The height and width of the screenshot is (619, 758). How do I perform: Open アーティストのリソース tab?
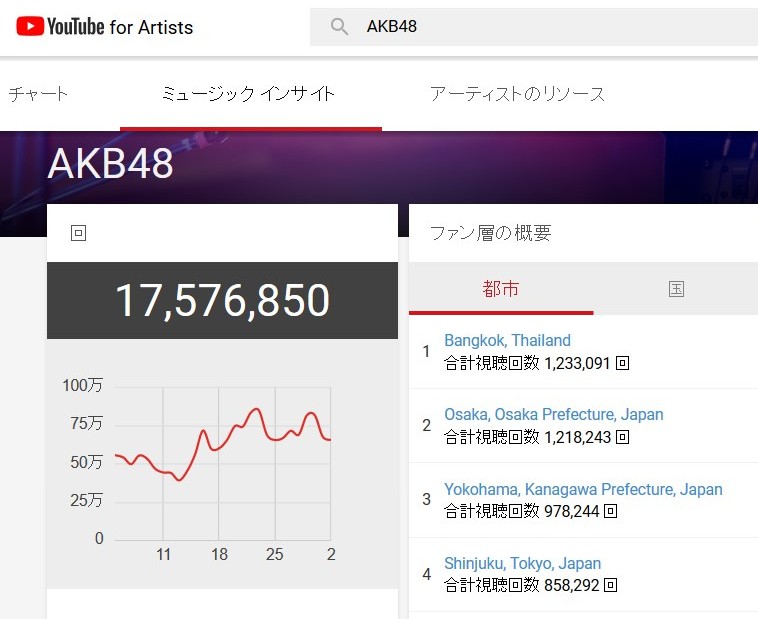pos(517,94)
